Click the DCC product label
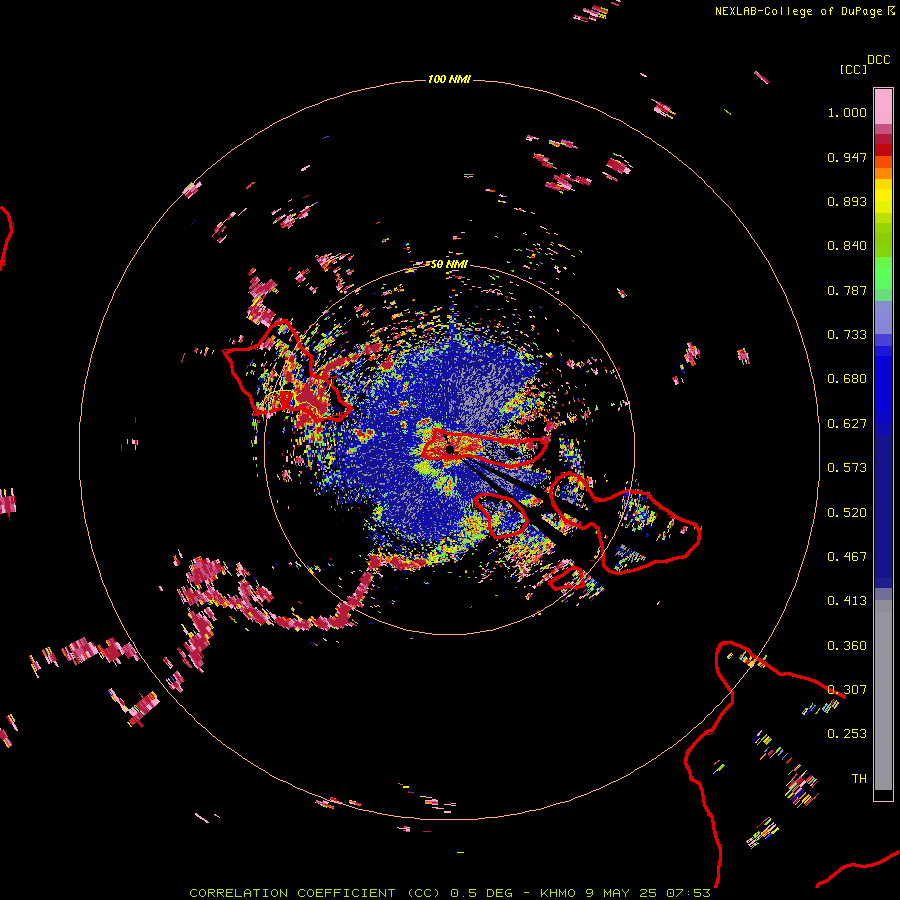The height and width of the screenshot is (900, 900). tap(879, 60)
